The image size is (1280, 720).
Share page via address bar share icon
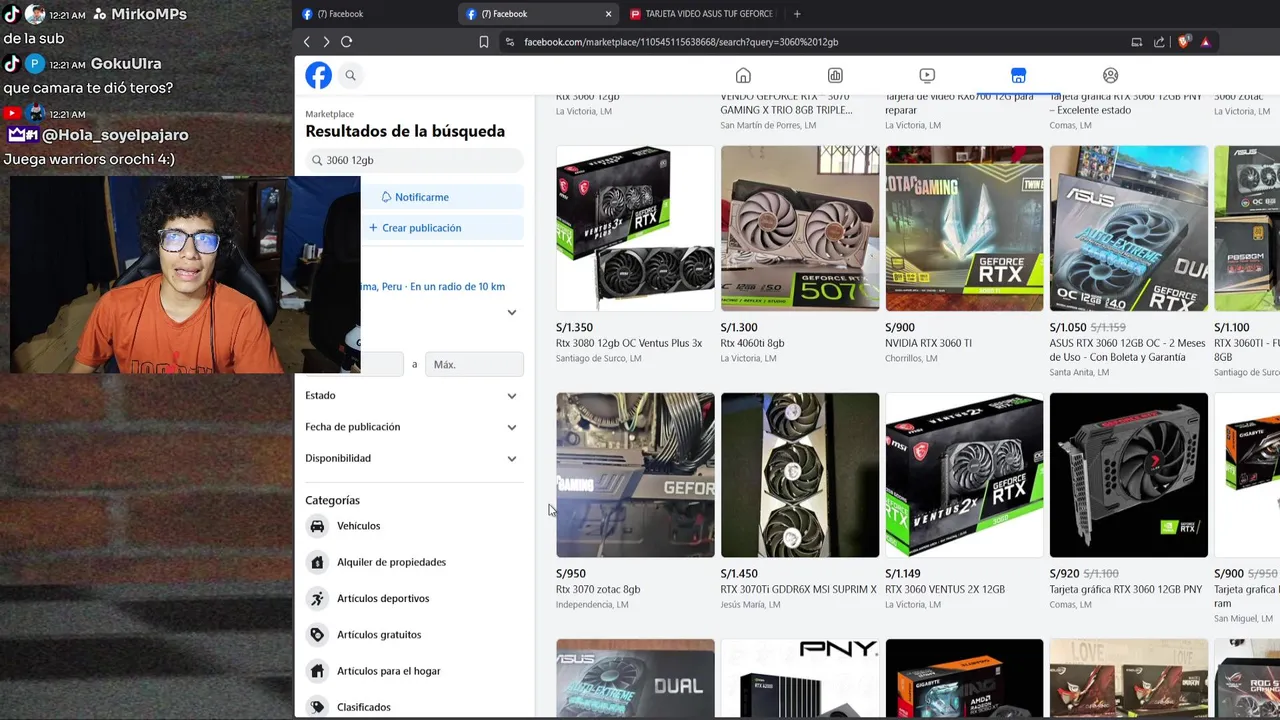pos(1159,42)
